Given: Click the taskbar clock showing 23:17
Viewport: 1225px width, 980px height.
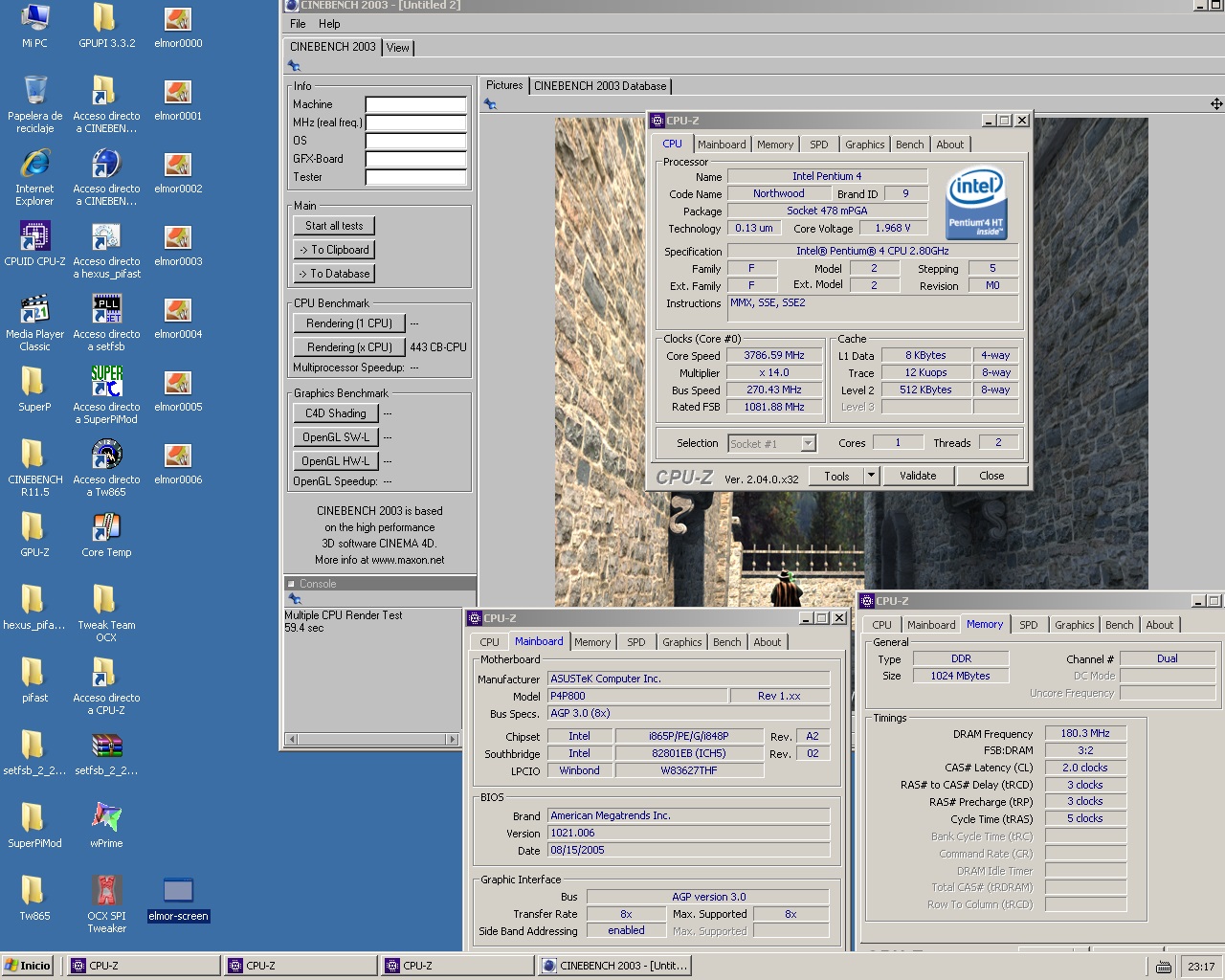Looking at the screenshot, I should click(1201, 967).
